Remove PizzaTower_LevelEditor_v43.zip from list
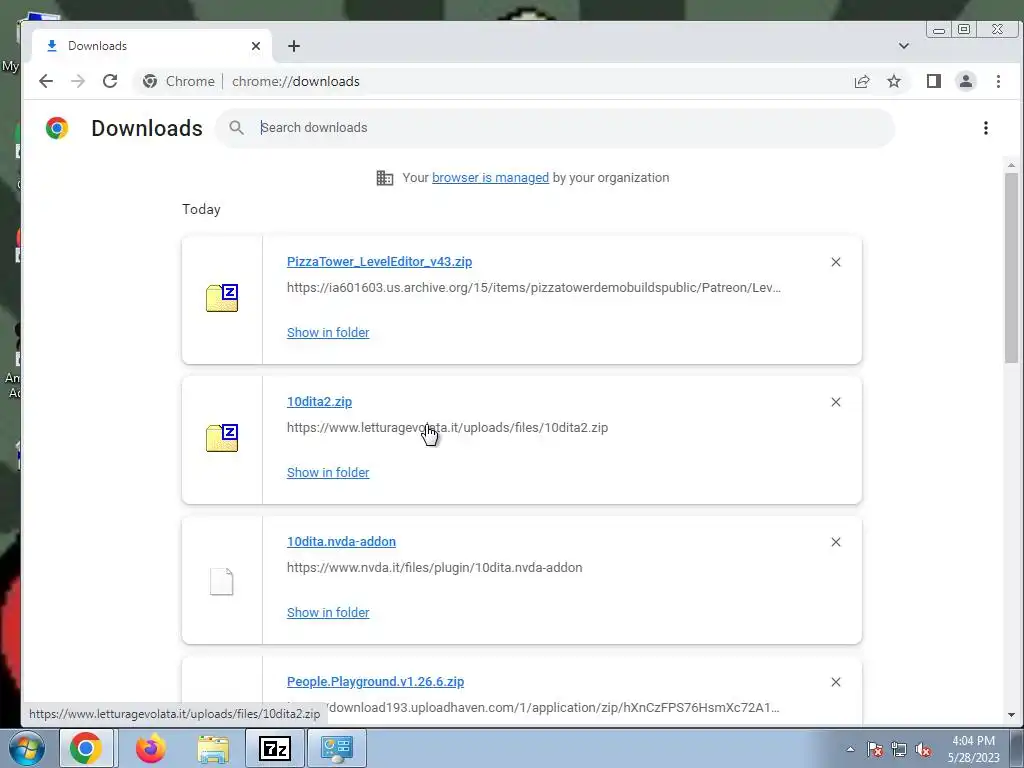The image size is (1024, 768). click(836, 262)
